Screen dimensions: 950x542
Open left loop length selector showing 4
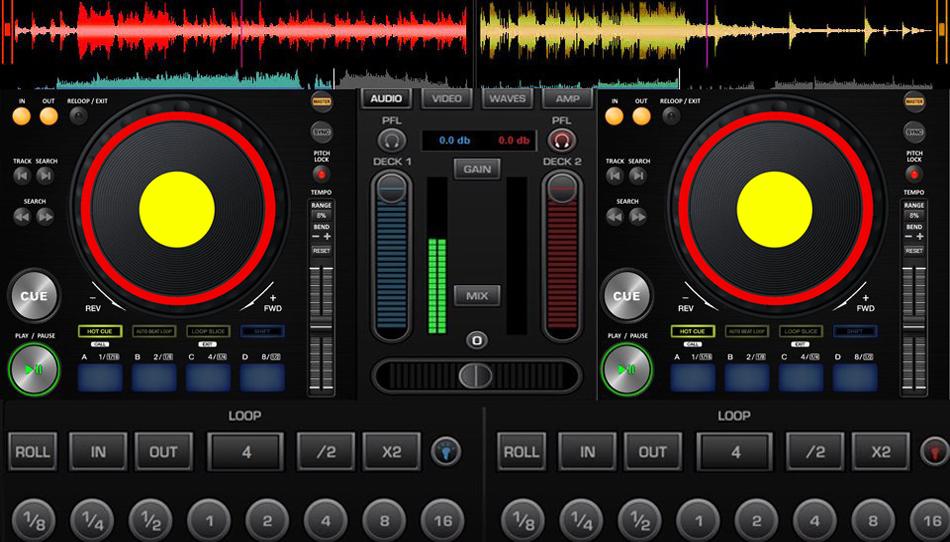point(245,452)
